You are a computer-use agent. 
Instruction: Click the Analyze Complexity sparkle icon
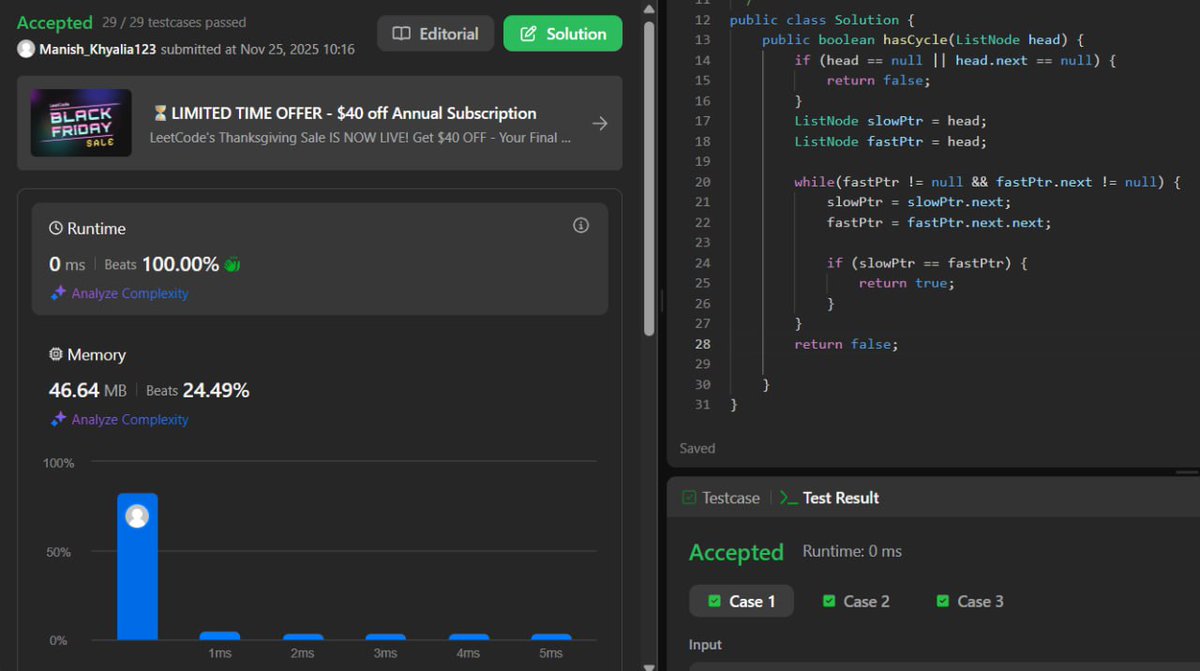point(58,293)
